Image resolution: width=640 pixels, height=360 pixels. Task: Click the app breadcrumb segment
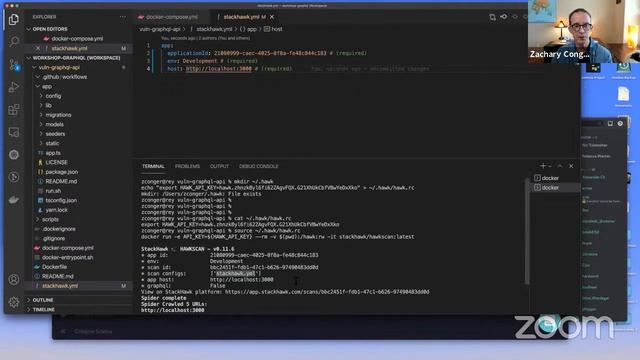pyautogui.click(x=252, y=29)
